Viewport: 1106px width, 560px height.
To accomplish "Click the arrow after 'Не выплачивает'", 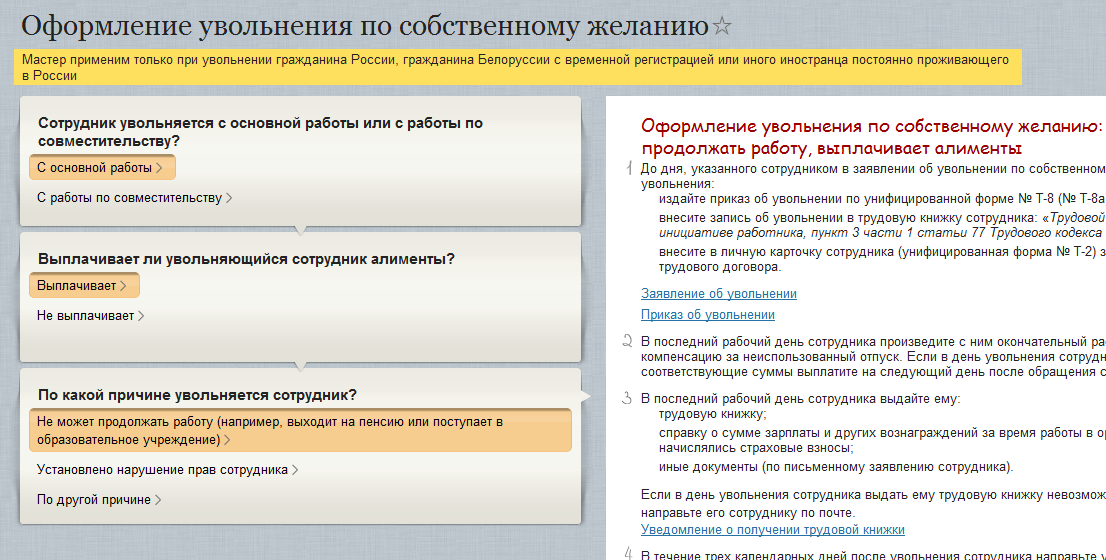I will pos(142,316).
